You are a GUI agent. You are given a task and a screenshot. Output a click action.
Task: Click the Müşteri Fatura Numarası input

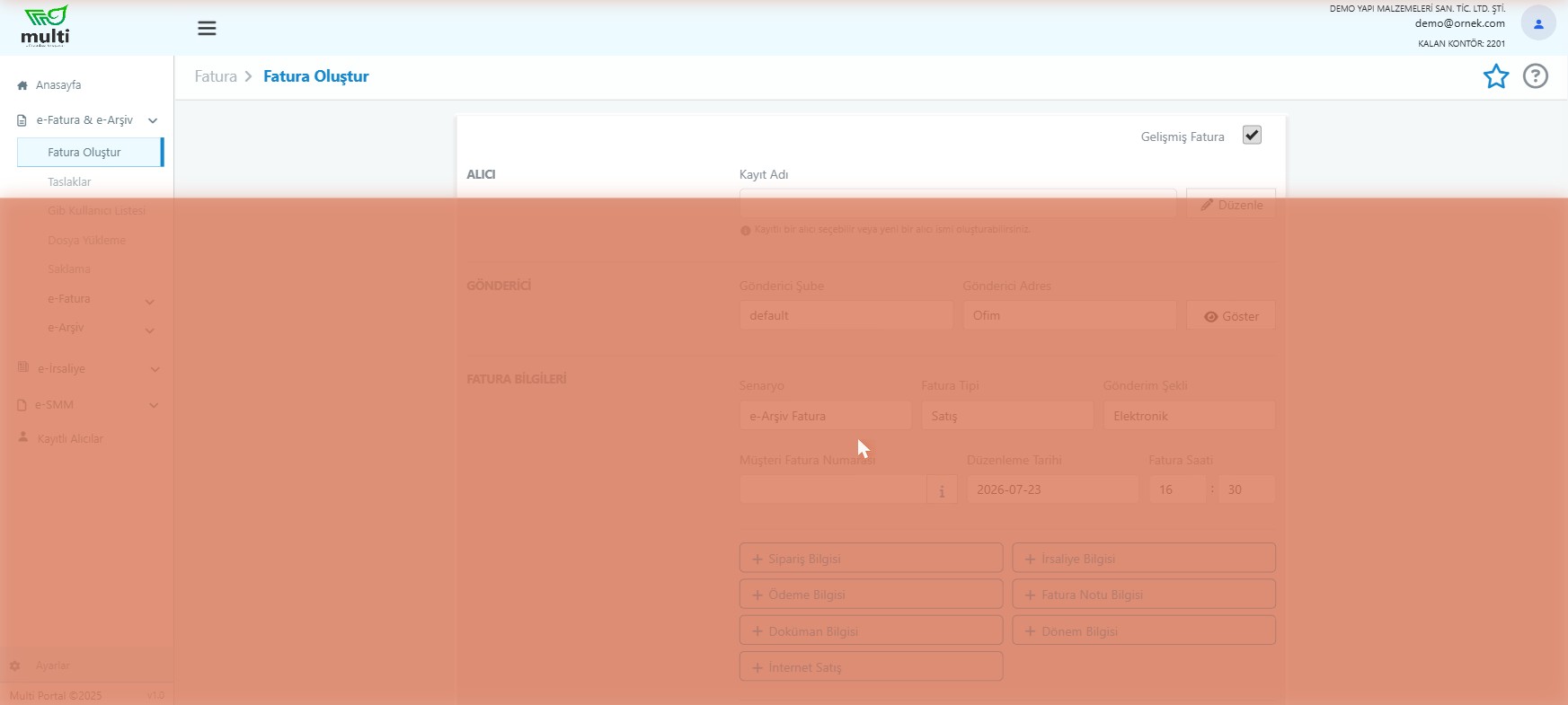[x=833, y=490]
